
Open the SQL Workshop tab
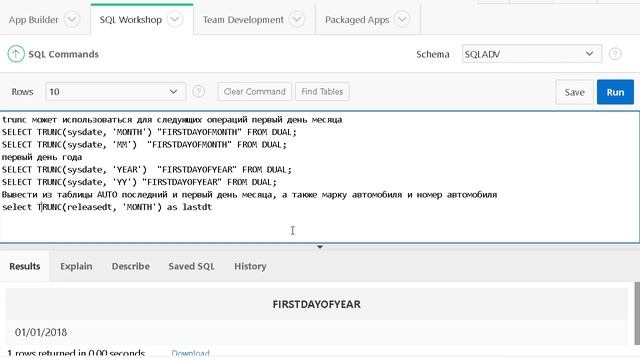pyautogui.click(x=131, y=20)
